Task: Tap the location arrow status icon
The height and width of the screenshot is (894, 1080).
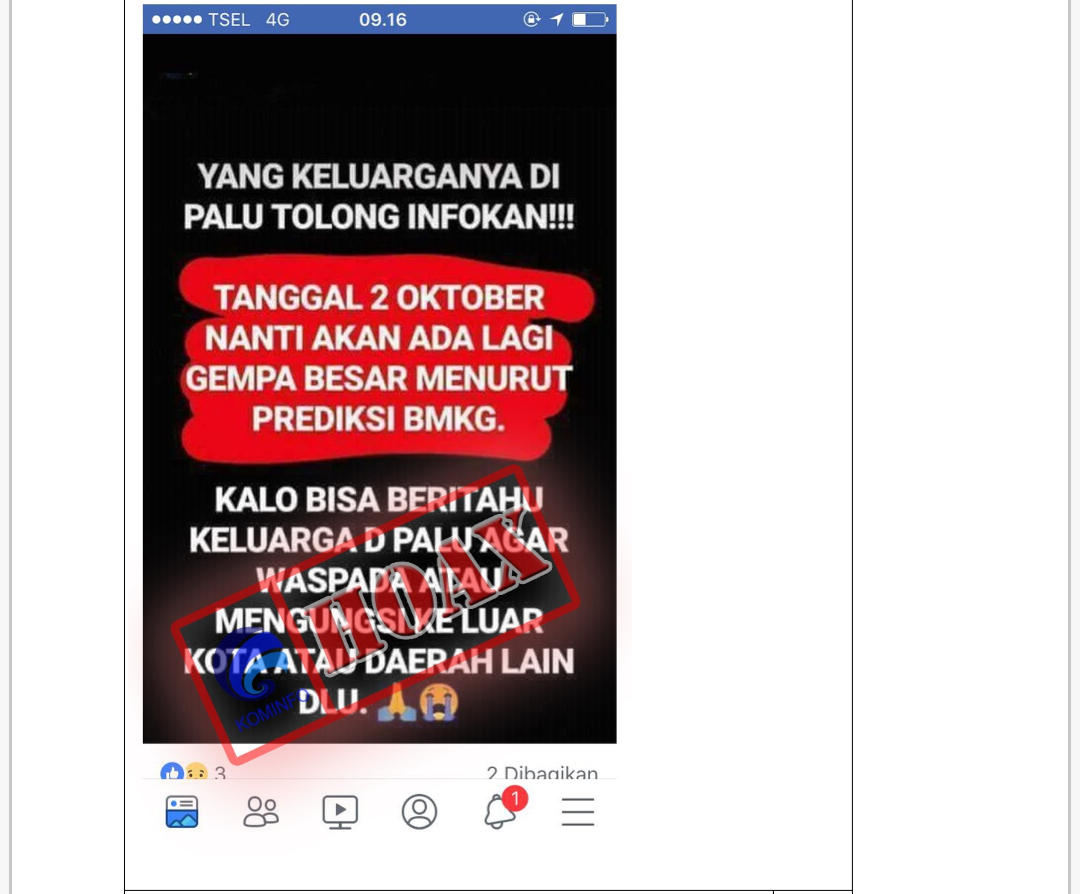Action: coord(557,19)
